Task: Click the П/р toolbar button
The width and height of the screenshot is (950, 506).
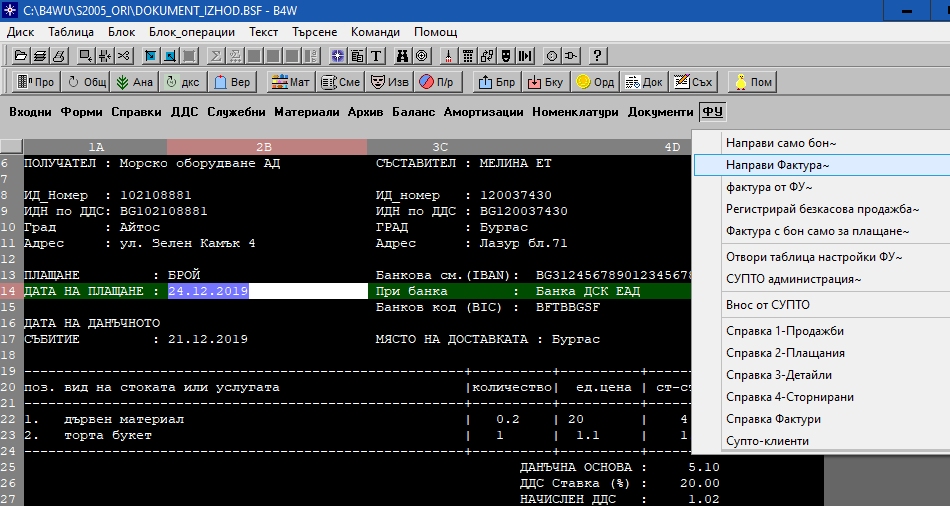Action: pyautogui.click(x=438, y=82)
